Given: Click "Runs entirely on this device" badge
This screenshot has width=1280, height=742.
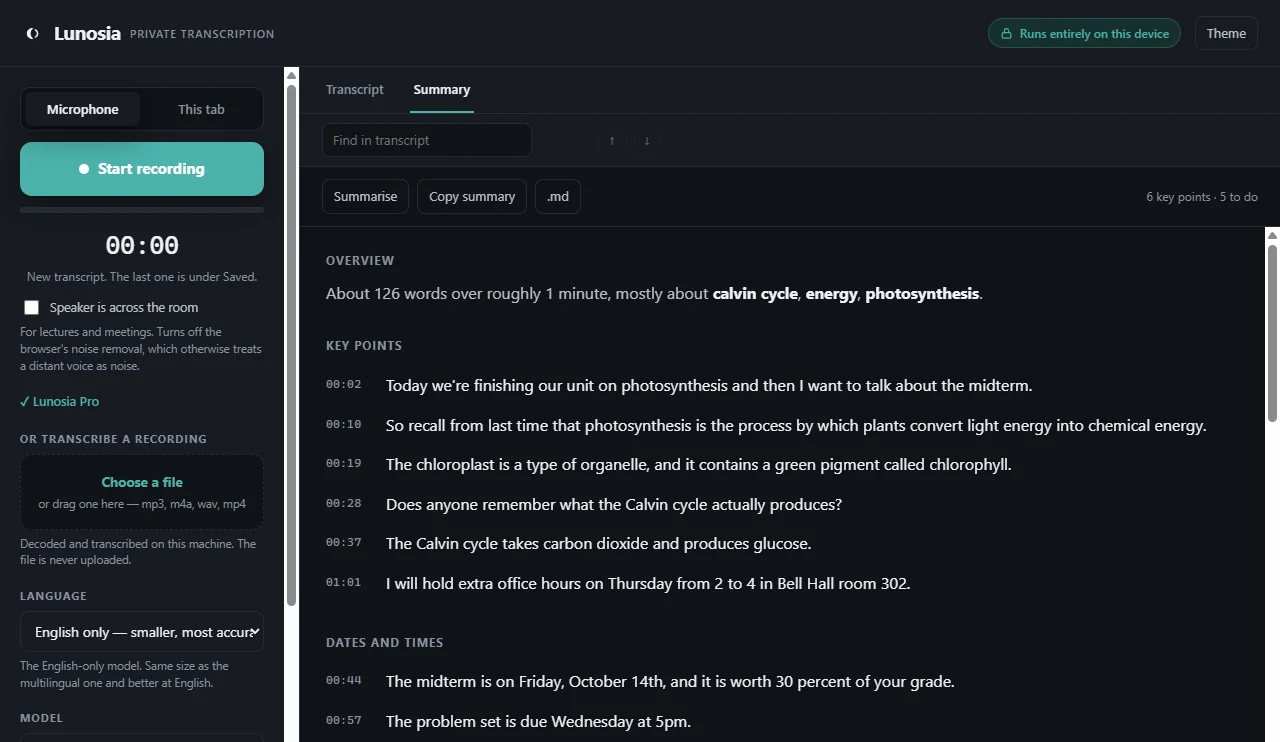Looking at the screenshot, I should coord(1084,33).
